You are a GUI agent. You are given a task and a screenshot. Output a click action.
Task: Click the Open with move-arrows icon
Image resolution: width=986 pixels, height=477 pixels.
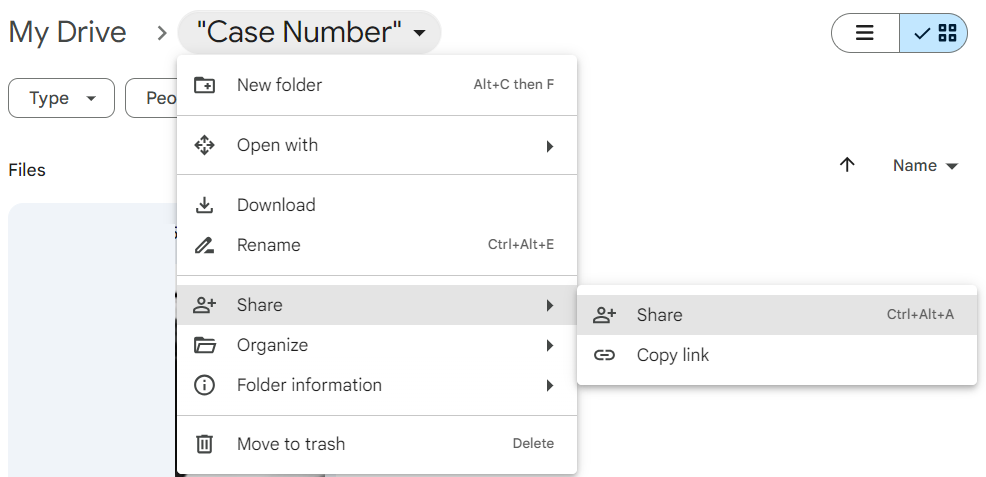coord(204,145)
